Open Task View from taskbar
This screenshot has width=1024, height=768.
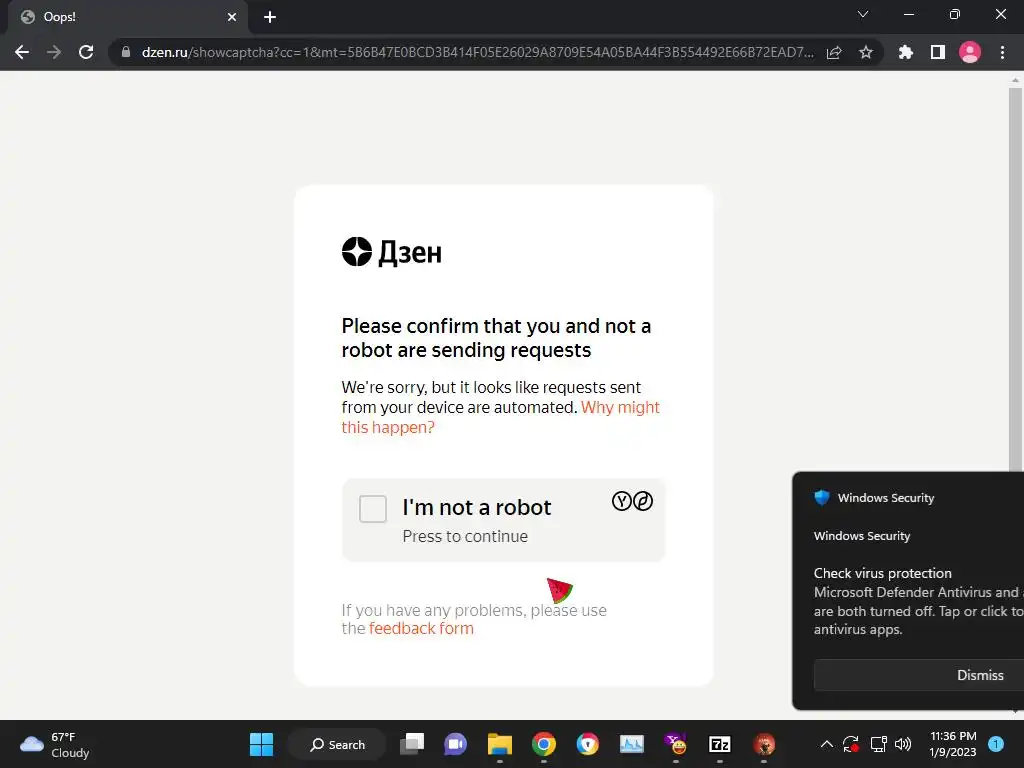[x=412, y=744]
